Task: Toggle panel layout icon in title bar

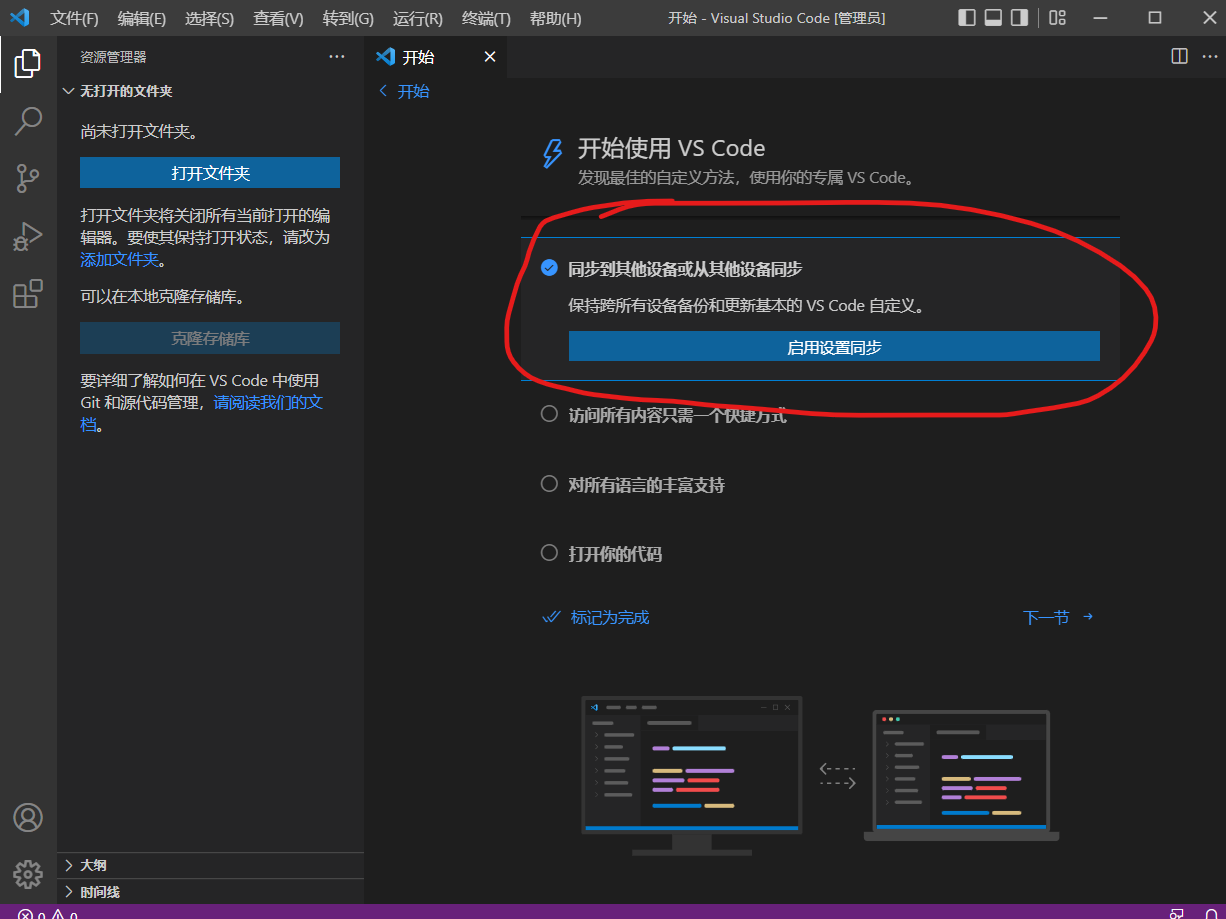Action: tap(993, 18)
